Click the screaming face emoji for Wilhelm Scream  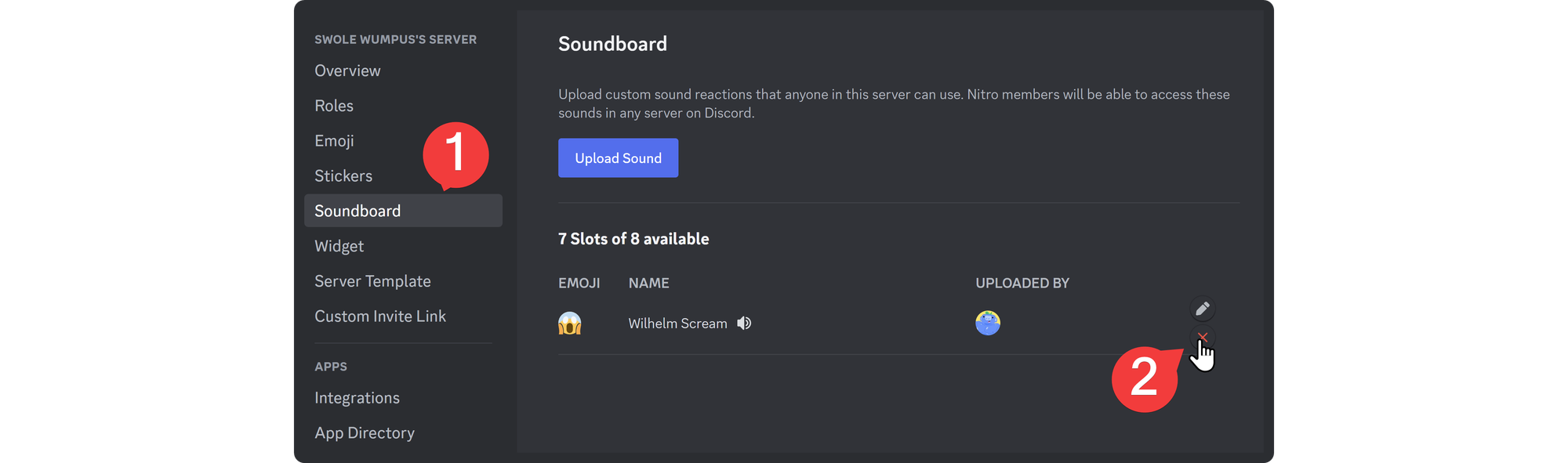click(x=569, y=323)
